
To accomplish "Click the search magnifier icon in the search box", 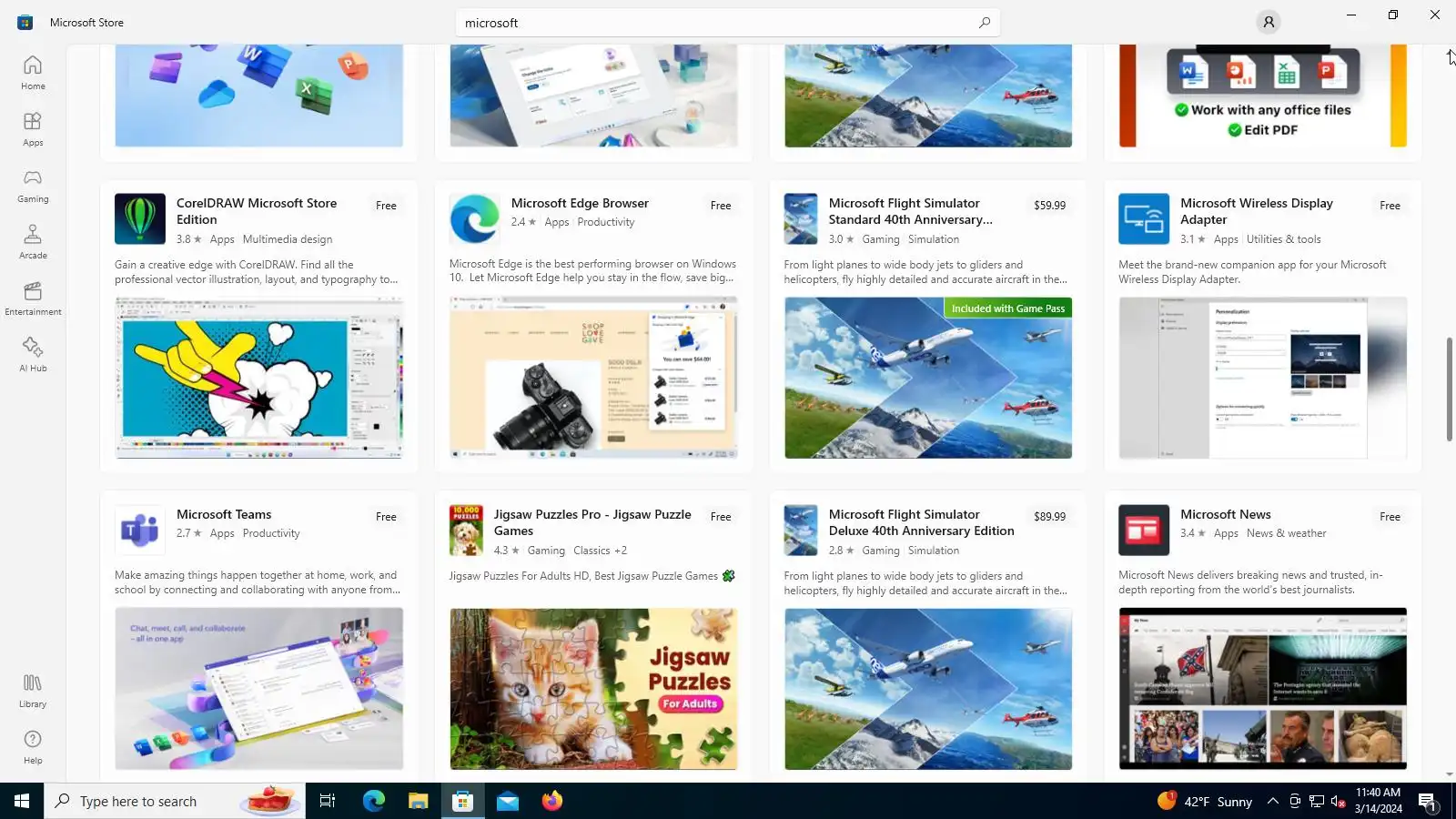I will pos(984,23).
